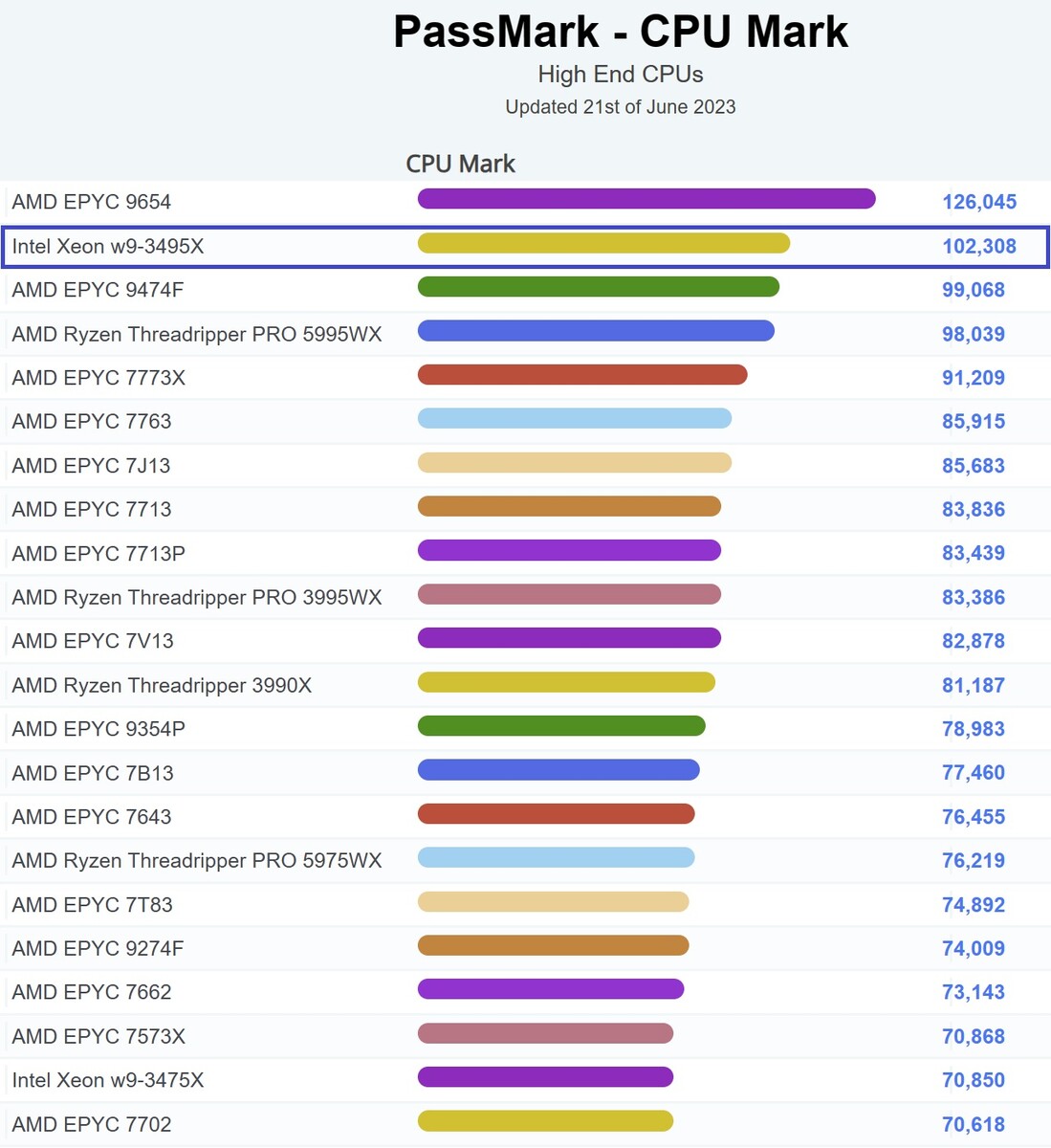The width and height of the screenshot is (1051, 1148).
Task: Click the AMD EPYC 7T83 name
Action: point(93,905)
